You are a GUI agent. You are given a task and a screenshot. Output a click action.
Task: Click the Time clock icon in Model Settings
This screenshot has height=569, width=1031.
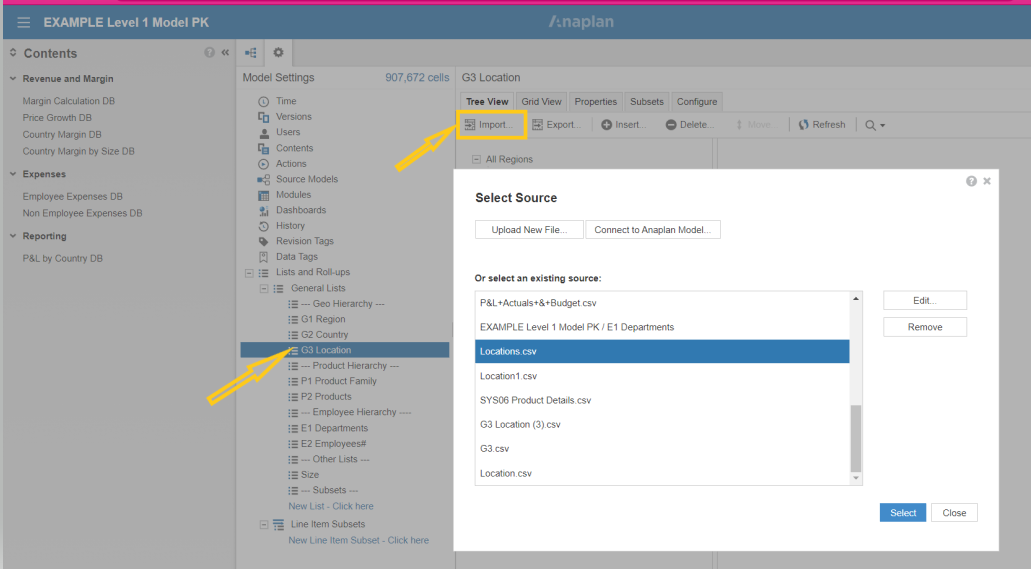click(264, 101)
